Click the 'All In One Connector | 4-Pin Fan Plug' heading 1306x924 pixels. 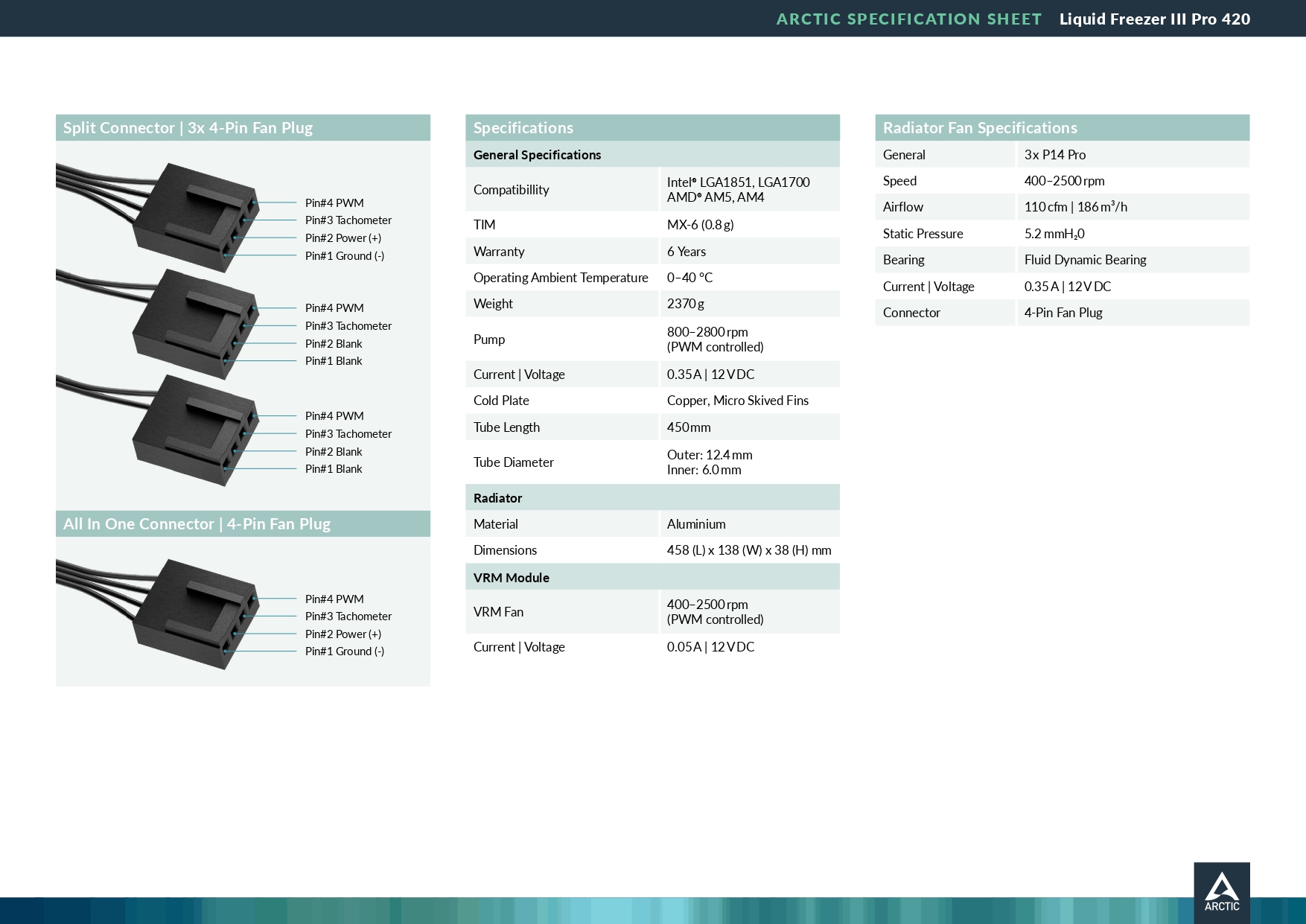tap(197, 524)
